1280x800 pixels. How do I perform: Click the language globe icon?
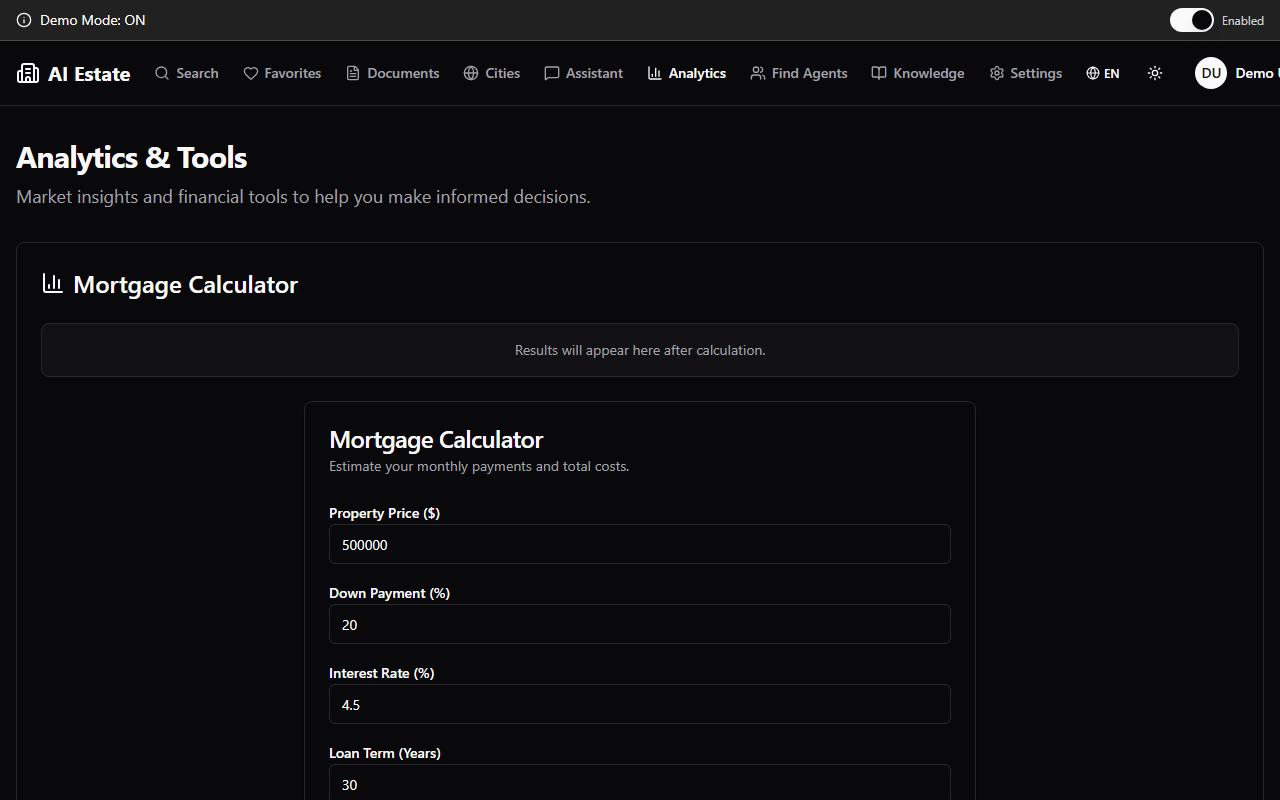[x=1093, y=73]
